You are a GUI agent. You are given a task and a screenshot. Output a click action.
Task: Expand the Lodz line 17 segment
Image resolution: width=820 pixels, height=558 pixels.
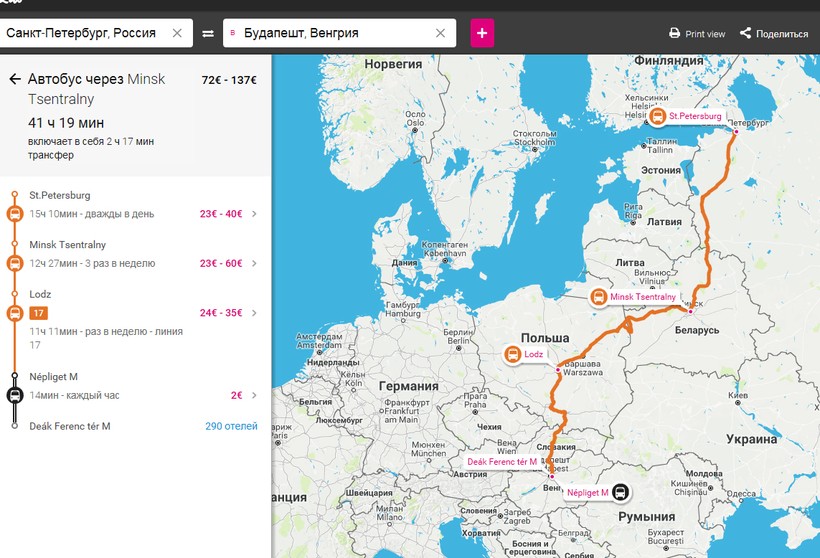tap(254, 313)
